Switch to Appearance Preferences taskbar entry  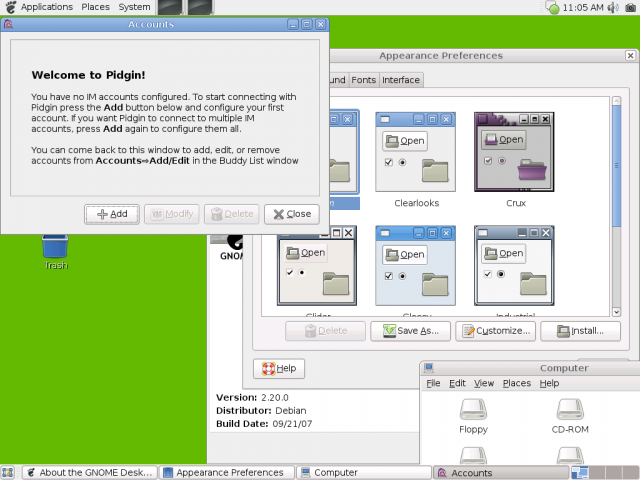pyautogui.click(x=227, y=473)
